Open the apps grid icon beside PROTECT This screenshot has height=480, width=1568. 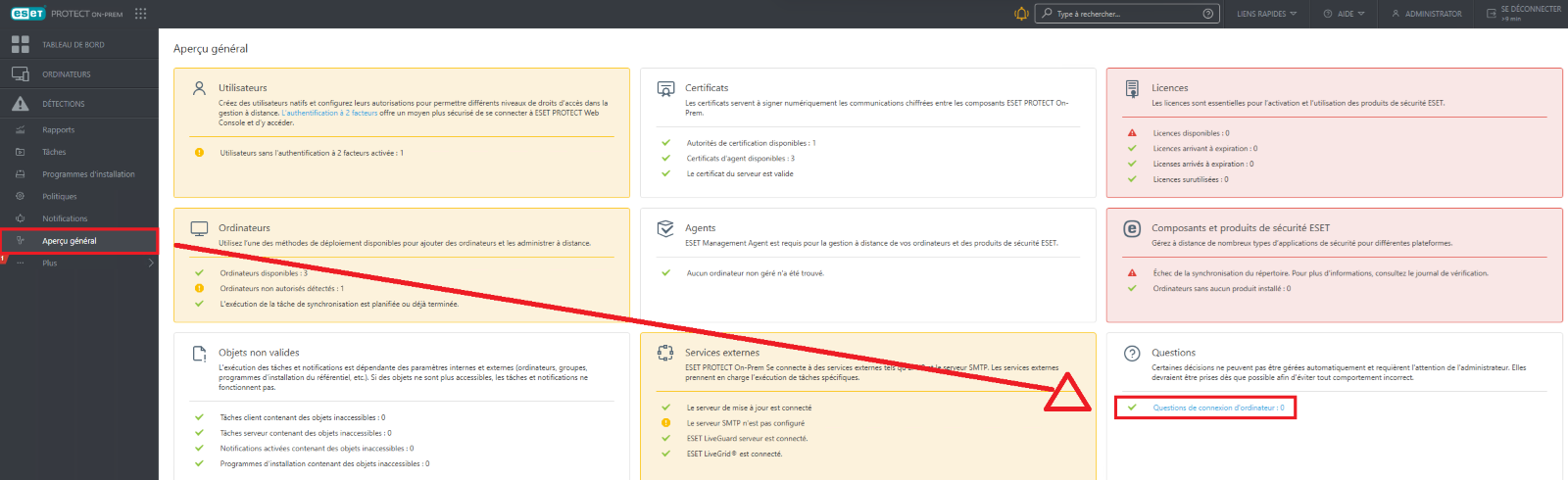pyautogui.click(x=140, y=14)
